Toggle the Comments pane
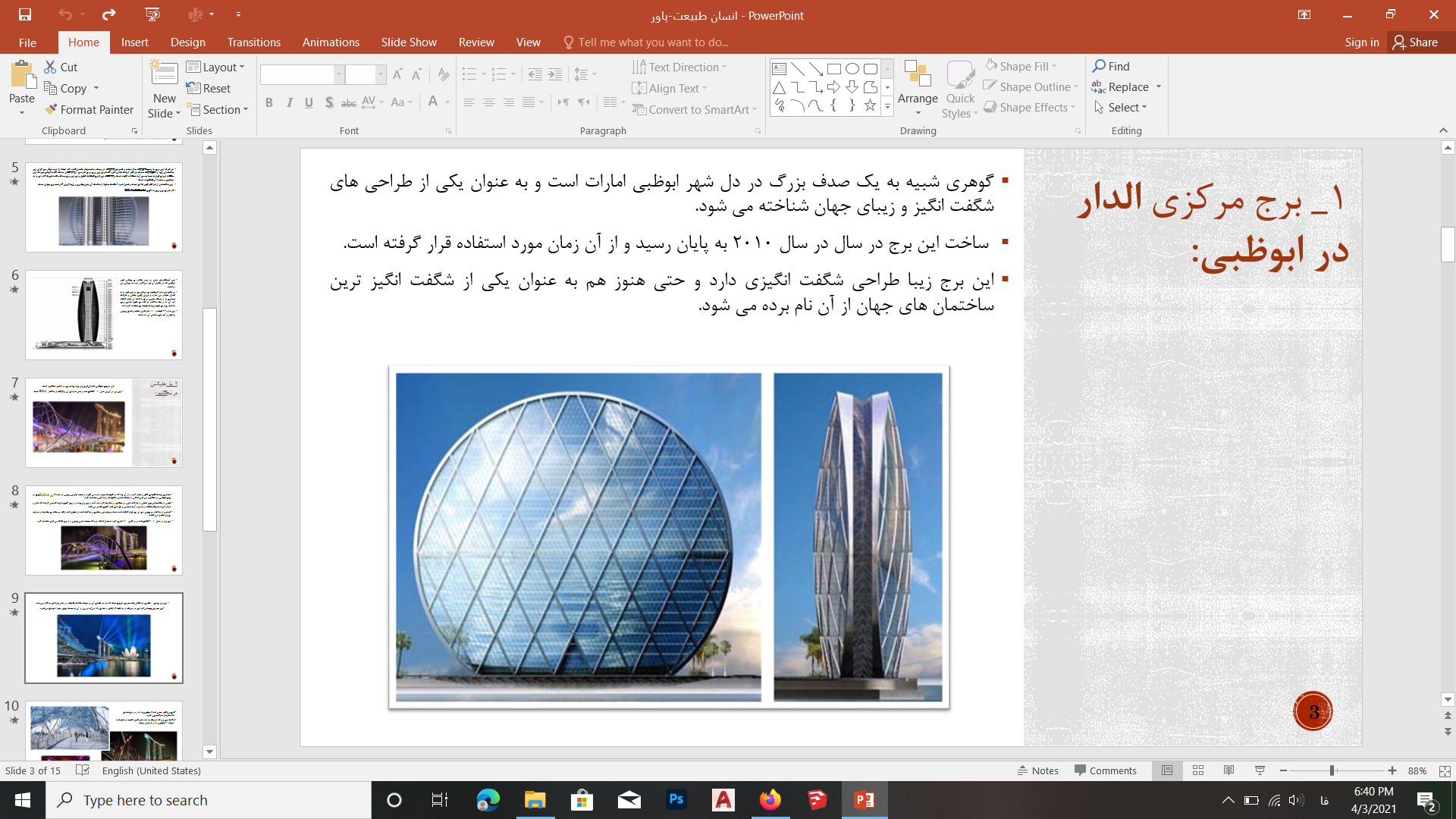 1105,770
